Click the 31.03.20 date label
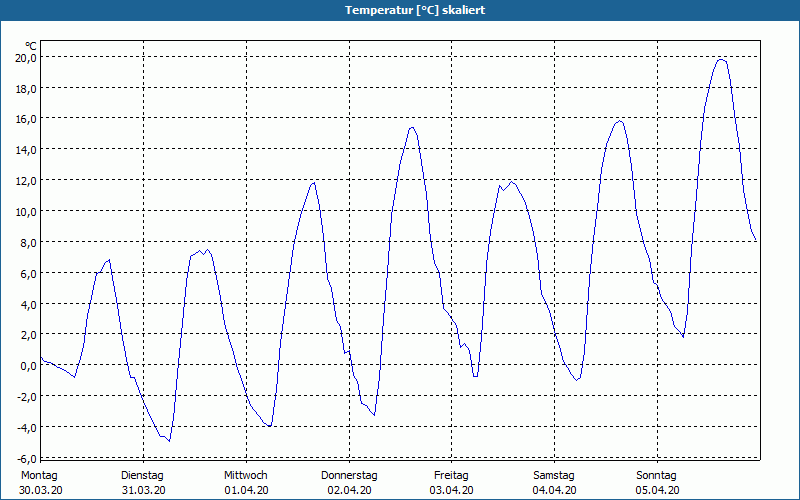This screenshot has width=800, height=500. (x=143, y=490)
